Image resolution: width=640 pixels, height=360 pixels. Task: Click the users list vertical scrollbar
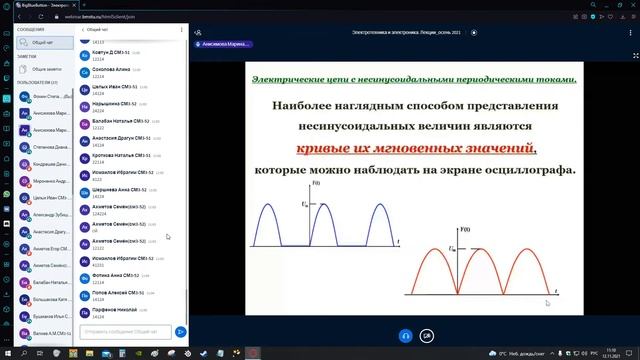pyautogui.click(x=73, y=141)
